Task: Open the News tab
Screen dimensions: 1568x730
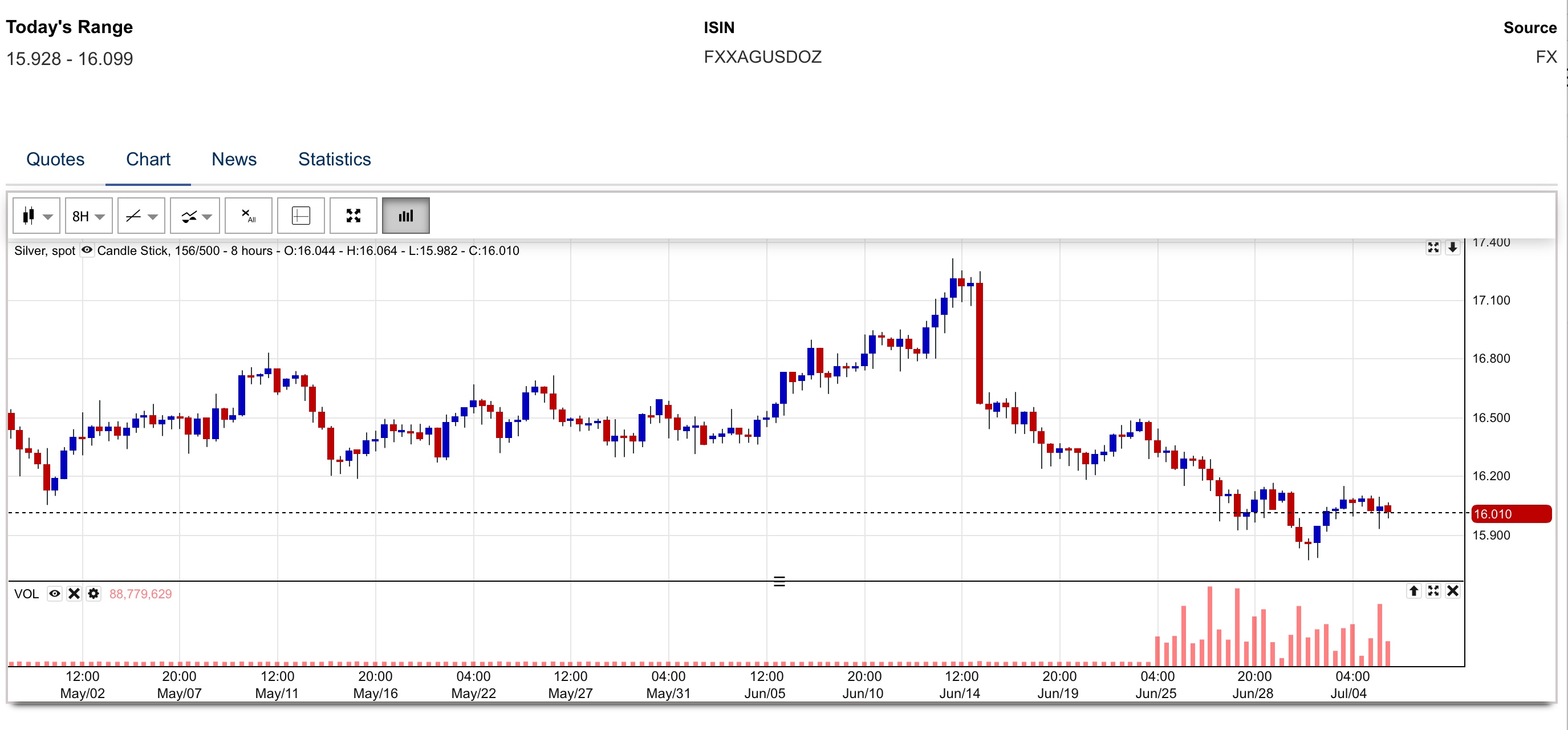Action: 234,159
